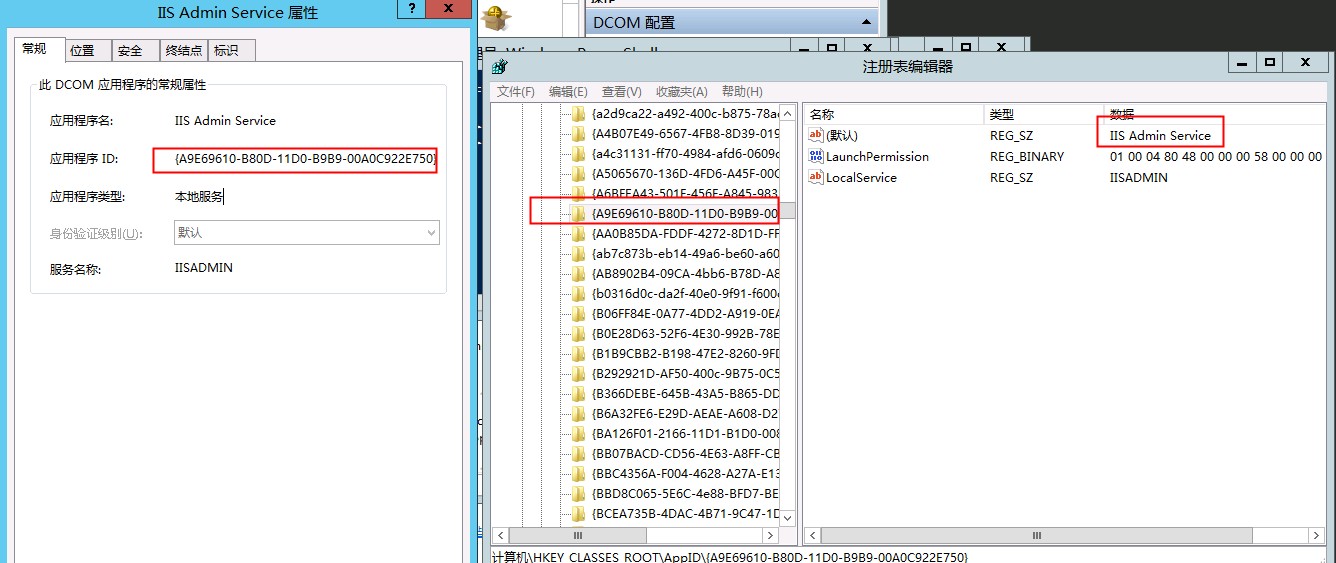Switch to the 安全 tab
This screenshot has width=1336, height=563.
(130, 51)
